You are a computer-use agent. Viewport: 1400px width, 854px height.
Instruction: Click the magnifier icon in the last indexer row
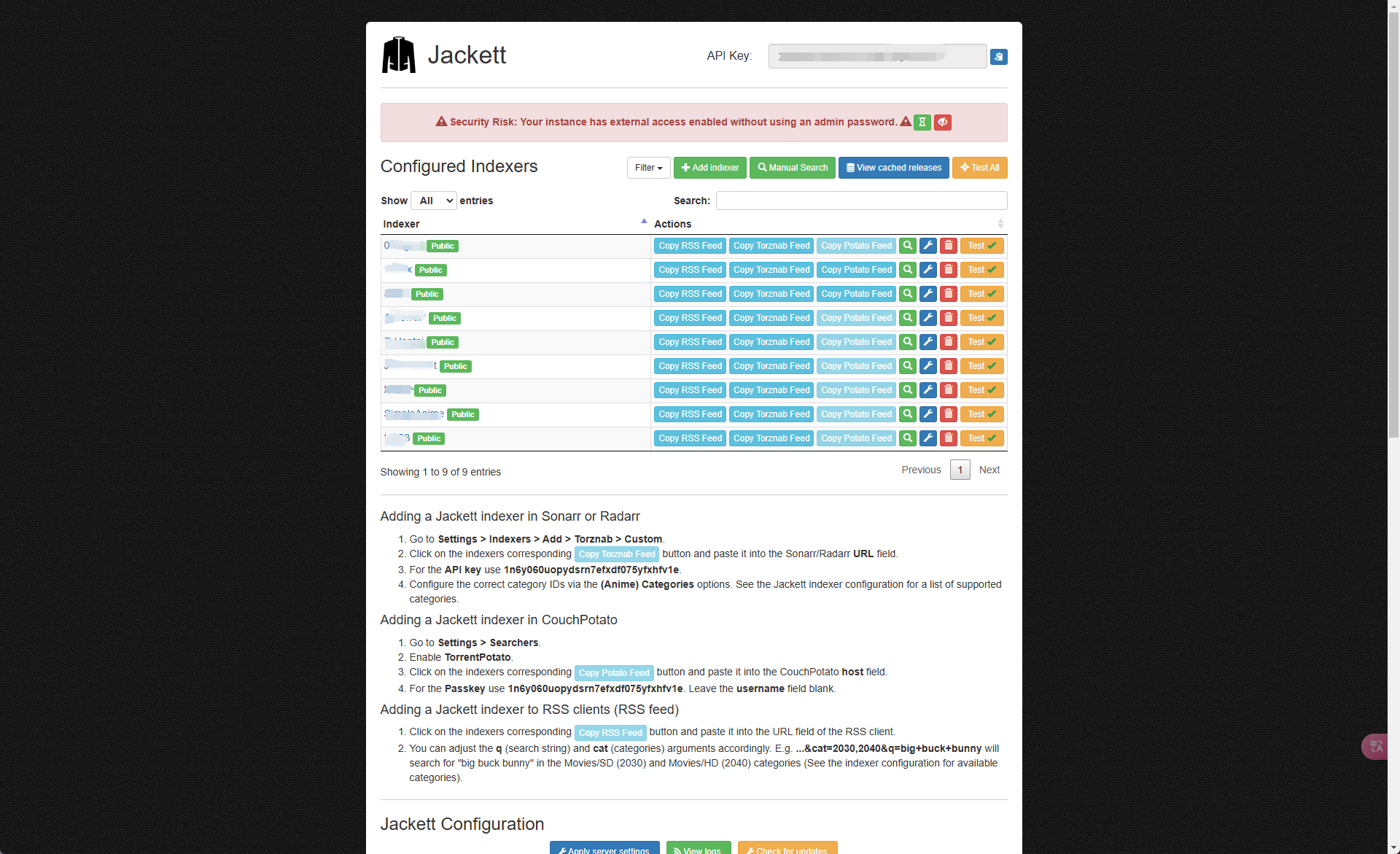(907, 438)
